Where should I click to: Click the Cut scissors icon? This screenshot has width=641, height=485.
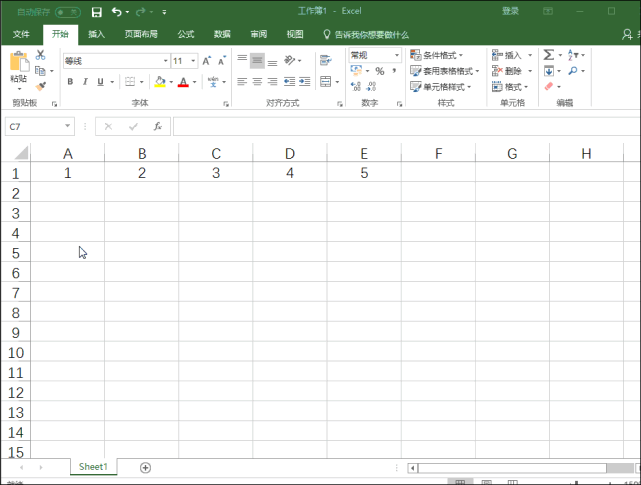(x=40, y=55)
